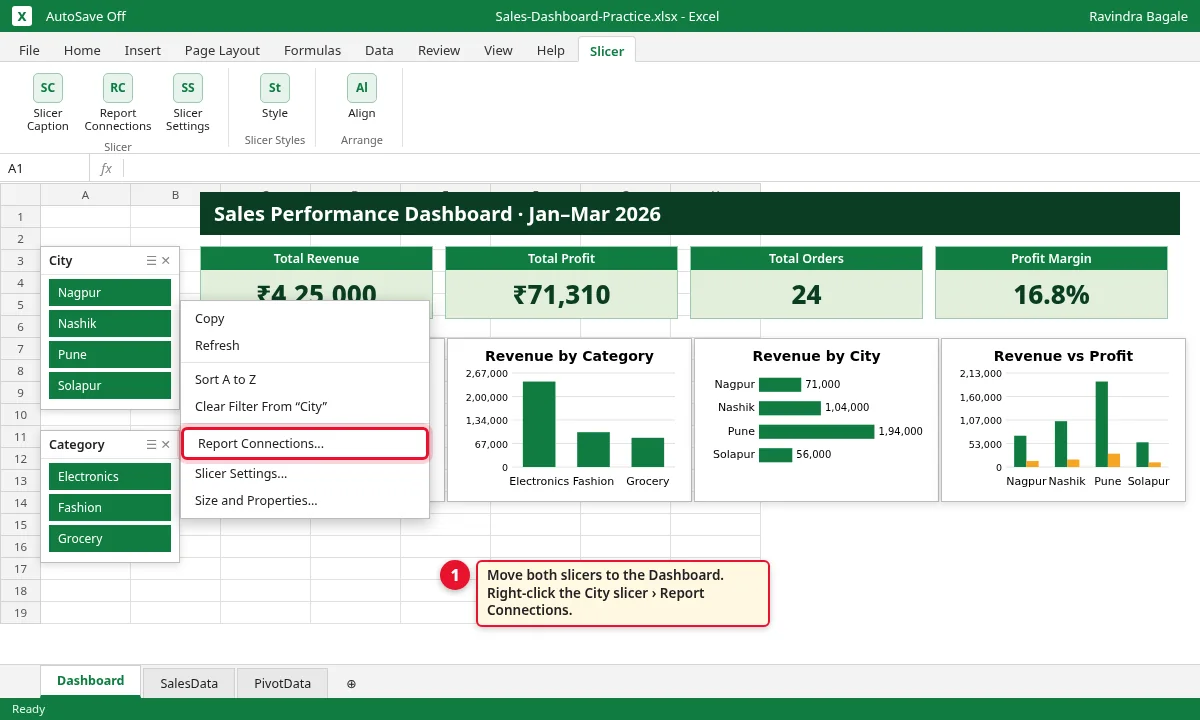Click the user name Ravindra Bagale
This screenshot has height=720, width=1200.
pyautogui.click(x=1137, y=16)
